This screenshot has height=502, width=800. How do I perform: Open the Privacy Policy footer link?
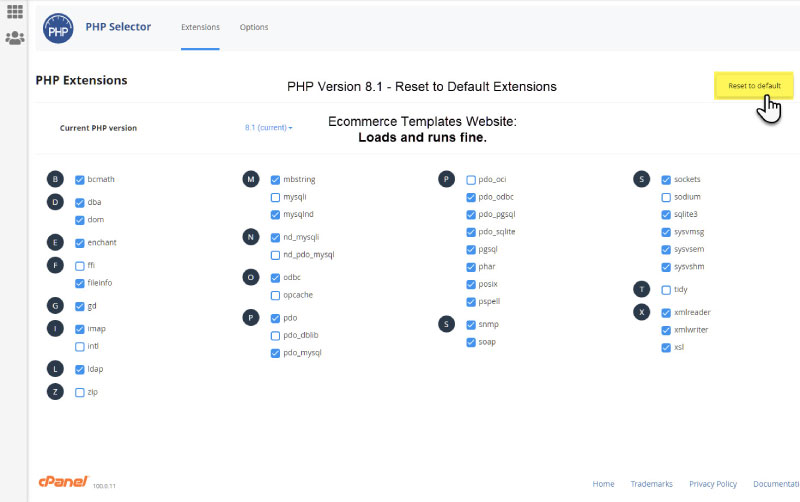tap(713, 484)
